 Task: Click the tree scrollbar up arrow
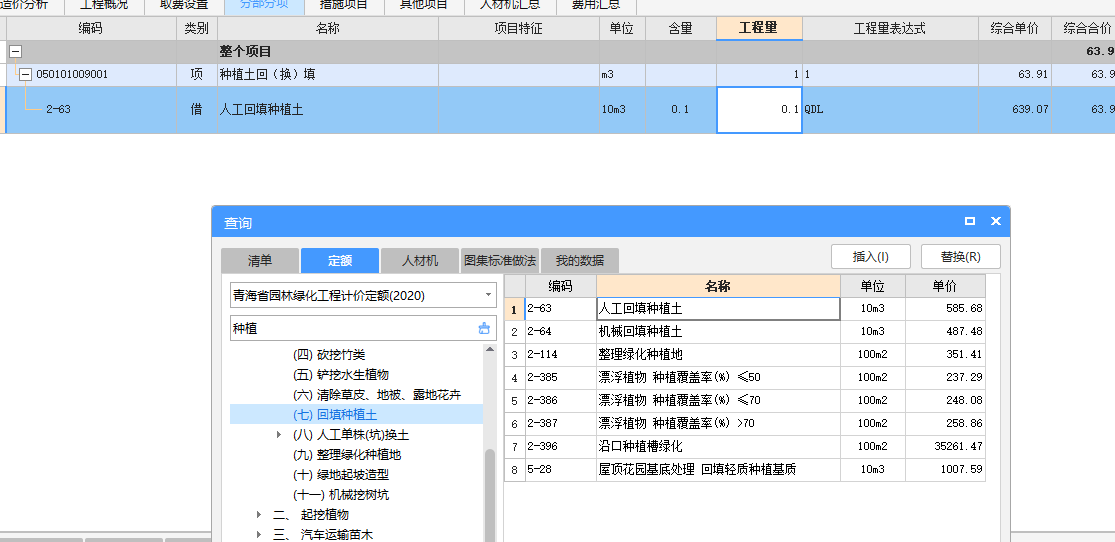point(489,349)
